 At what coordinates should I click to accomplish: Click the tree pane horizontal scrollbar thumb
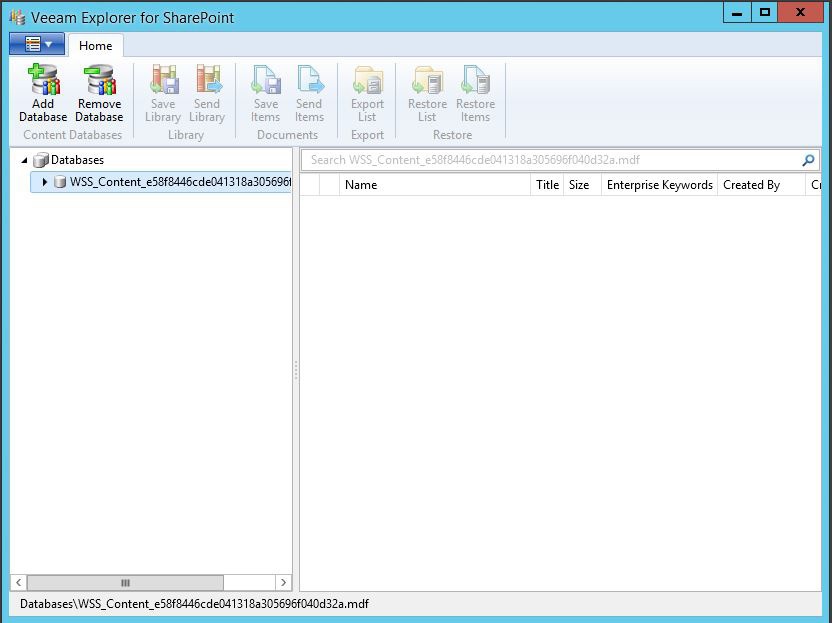coord(125,583)
